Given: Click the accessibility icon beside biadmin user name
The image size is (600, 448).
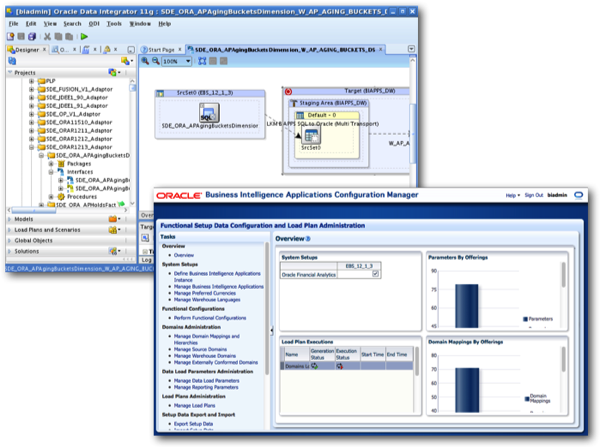Looking at the screenshot, I should (579, 195).
